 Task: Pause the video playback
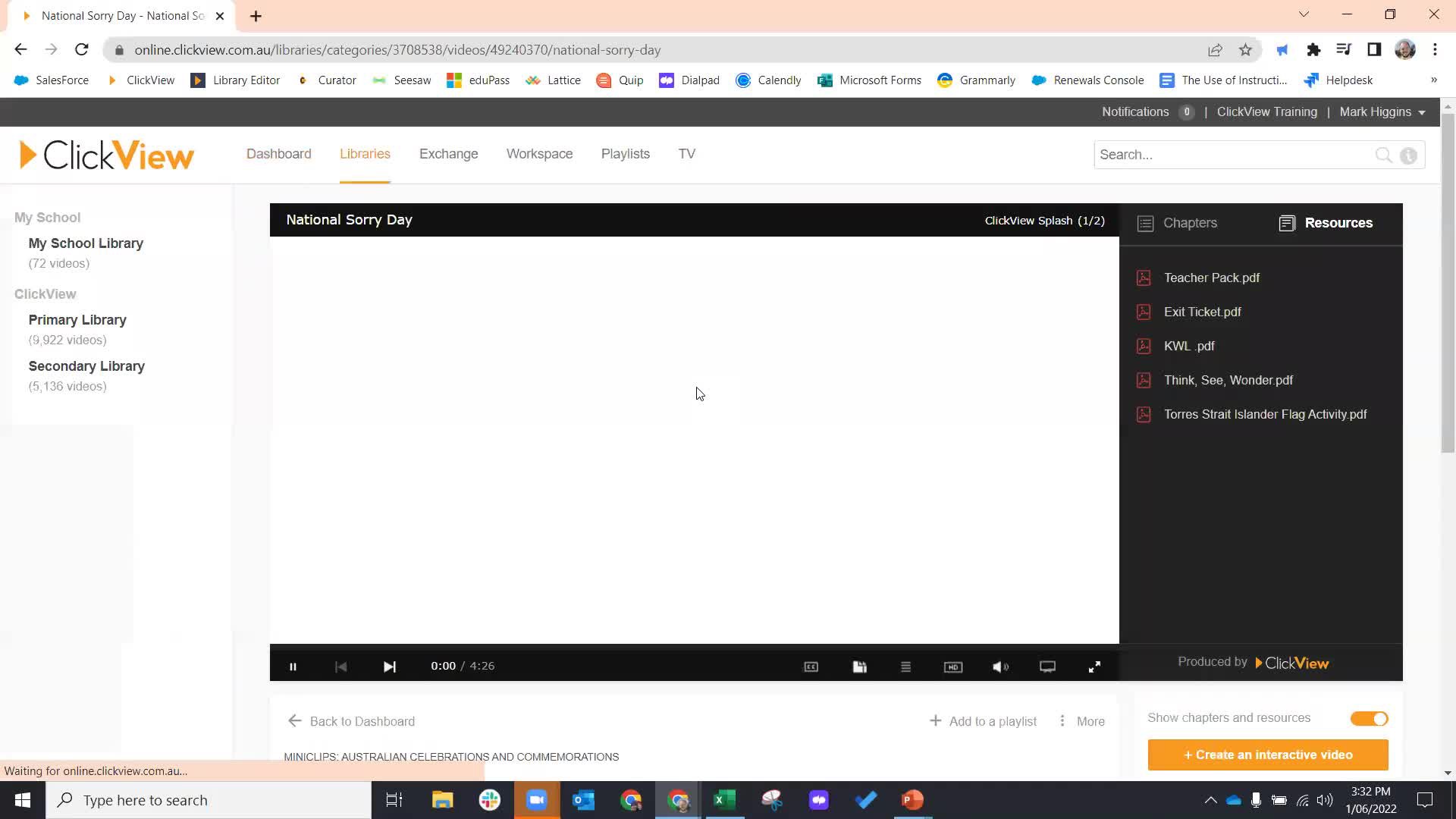coord(293,666)
